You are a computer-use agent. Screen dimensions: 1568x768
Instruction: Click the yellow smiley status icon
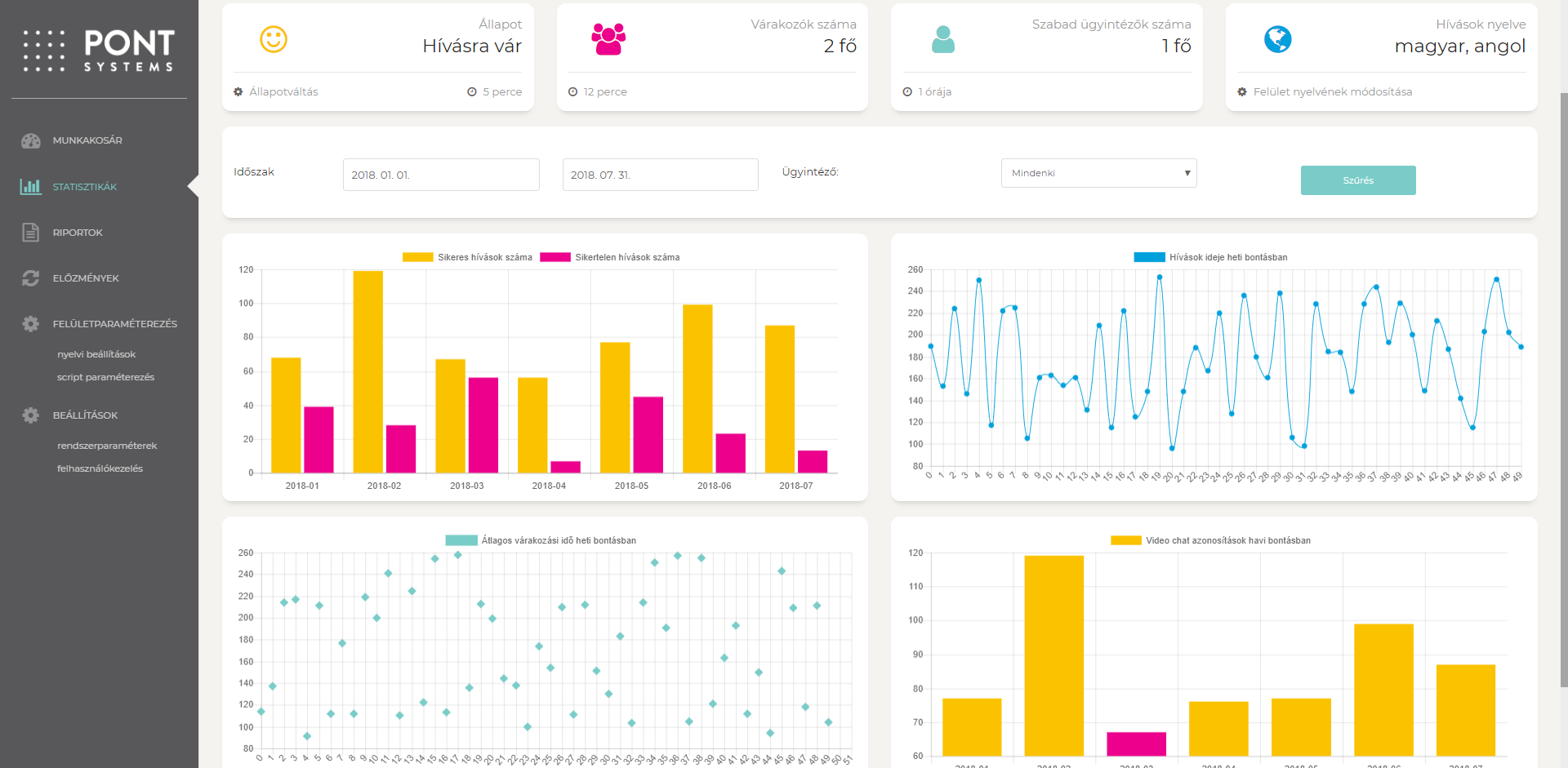[274, 39]
